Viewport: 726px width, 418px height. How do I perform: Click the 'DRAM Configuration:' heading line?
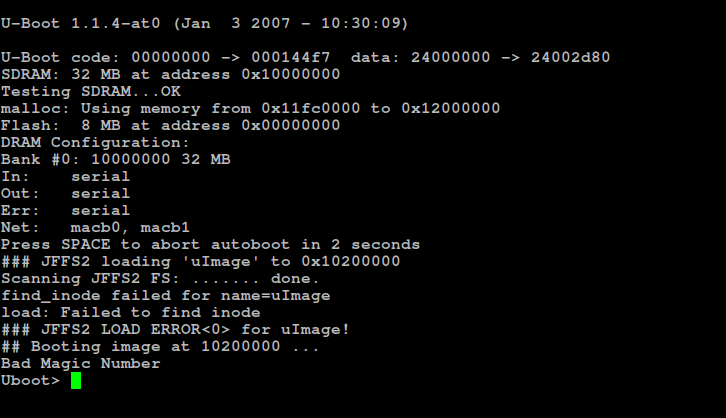[95, 143]
